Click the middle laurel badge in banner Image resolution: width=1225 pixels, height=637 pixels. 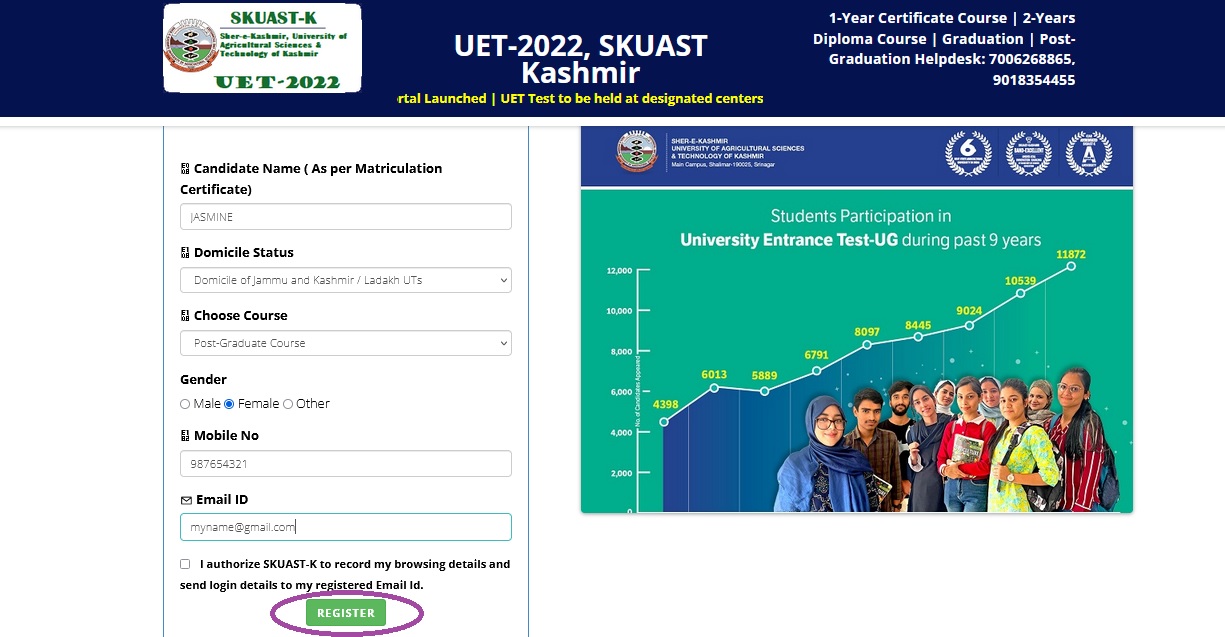[x=1029, y=153]
